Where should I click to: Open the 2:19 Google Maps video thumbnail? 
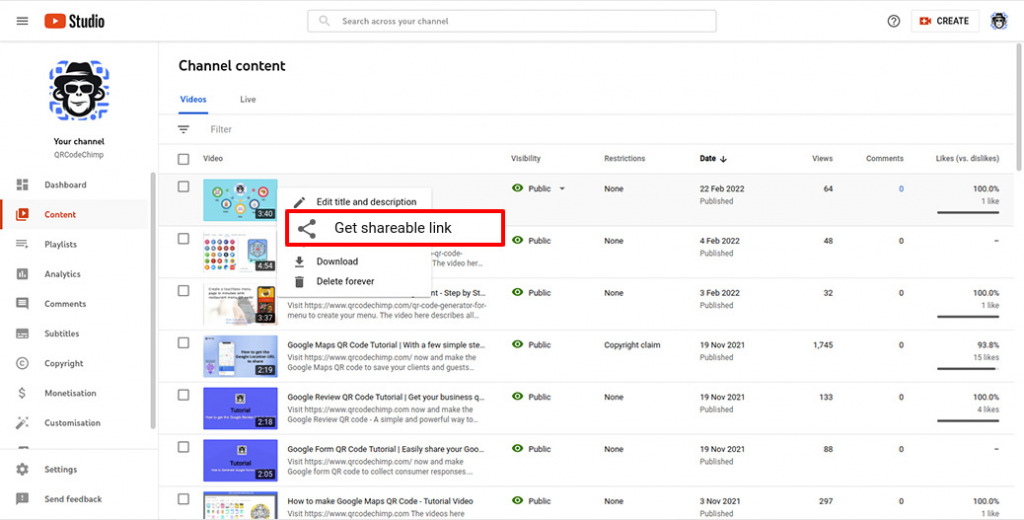click(240, 356)
